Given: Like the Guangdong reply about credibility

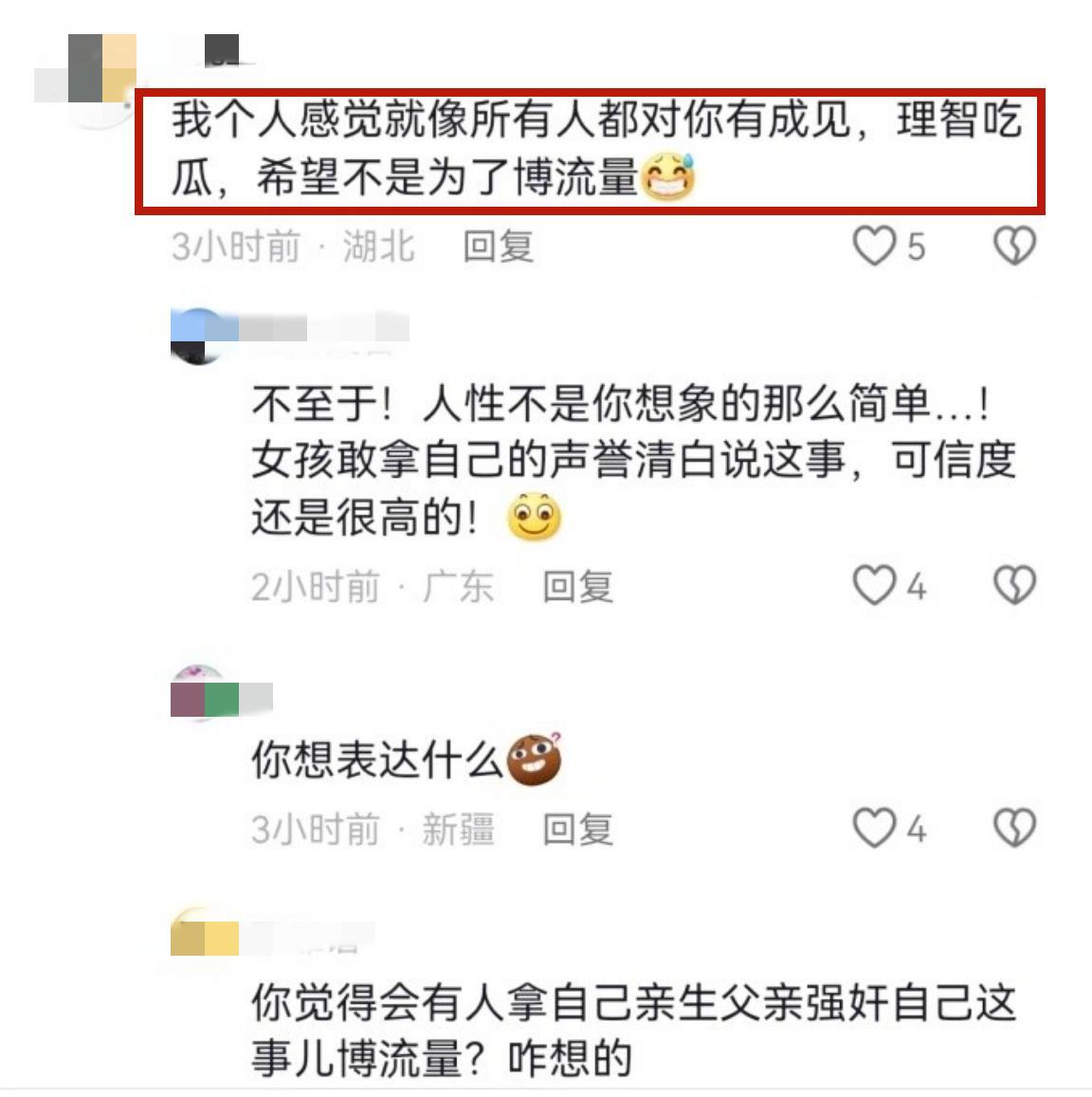Looking at the screenshot, I should click(x=874, y=585).
